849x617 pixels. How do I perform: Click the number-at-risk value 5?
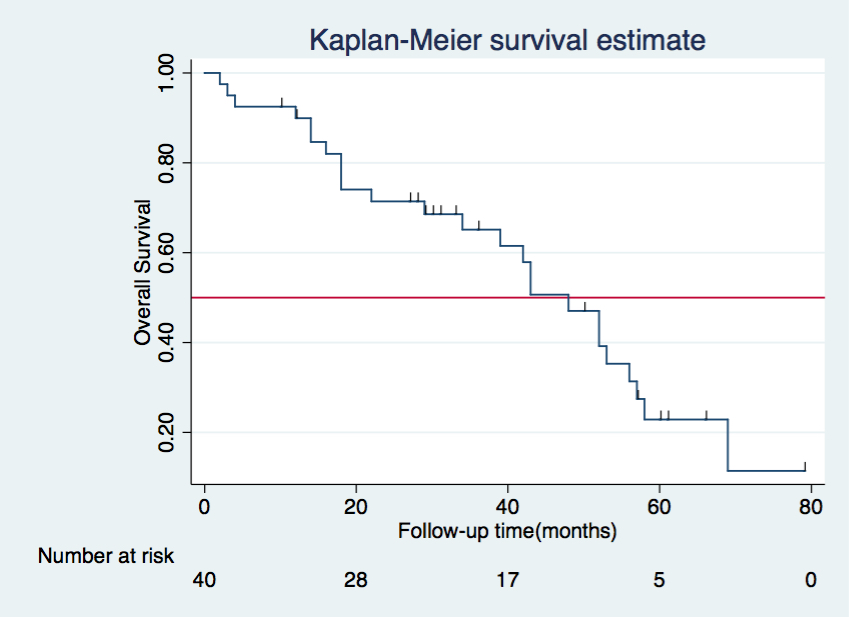[x=659, y=580]
